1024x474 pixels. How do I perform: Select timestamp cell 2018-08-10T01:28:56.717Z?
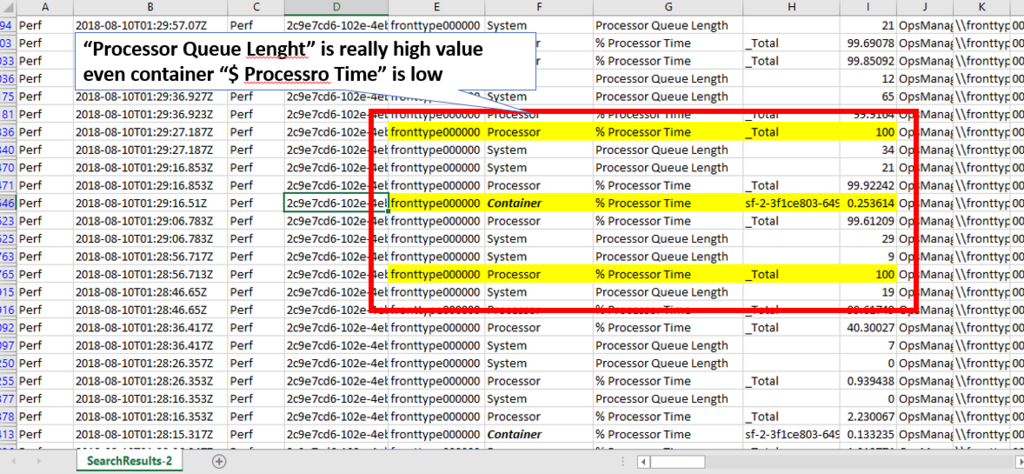[151, 257]
